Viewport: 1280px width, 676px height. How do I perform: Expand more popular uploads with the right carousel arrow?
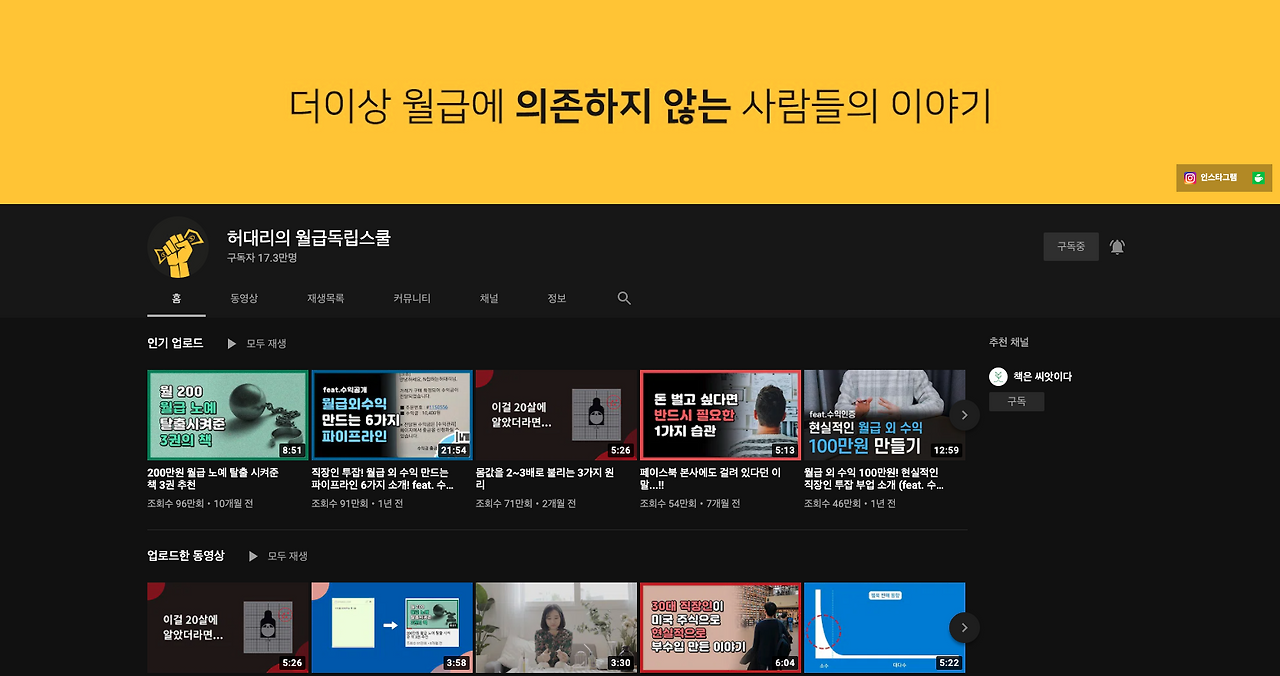click(x=963, y=415)
